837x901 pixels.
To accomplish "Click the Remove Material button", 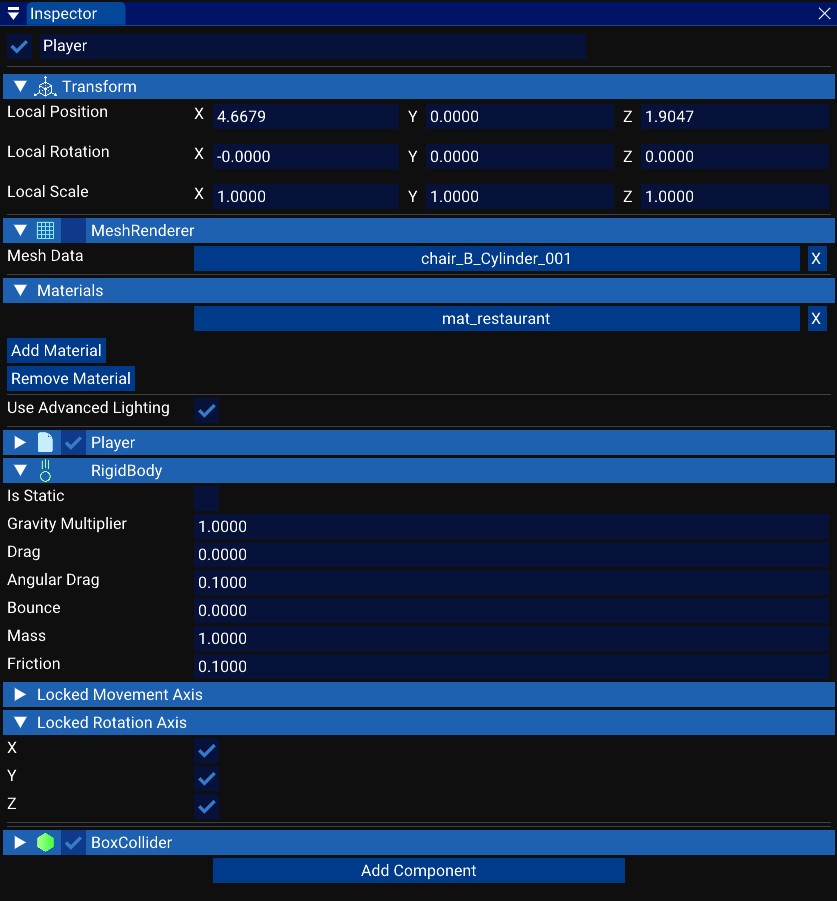I will click(x=71, y=379).
